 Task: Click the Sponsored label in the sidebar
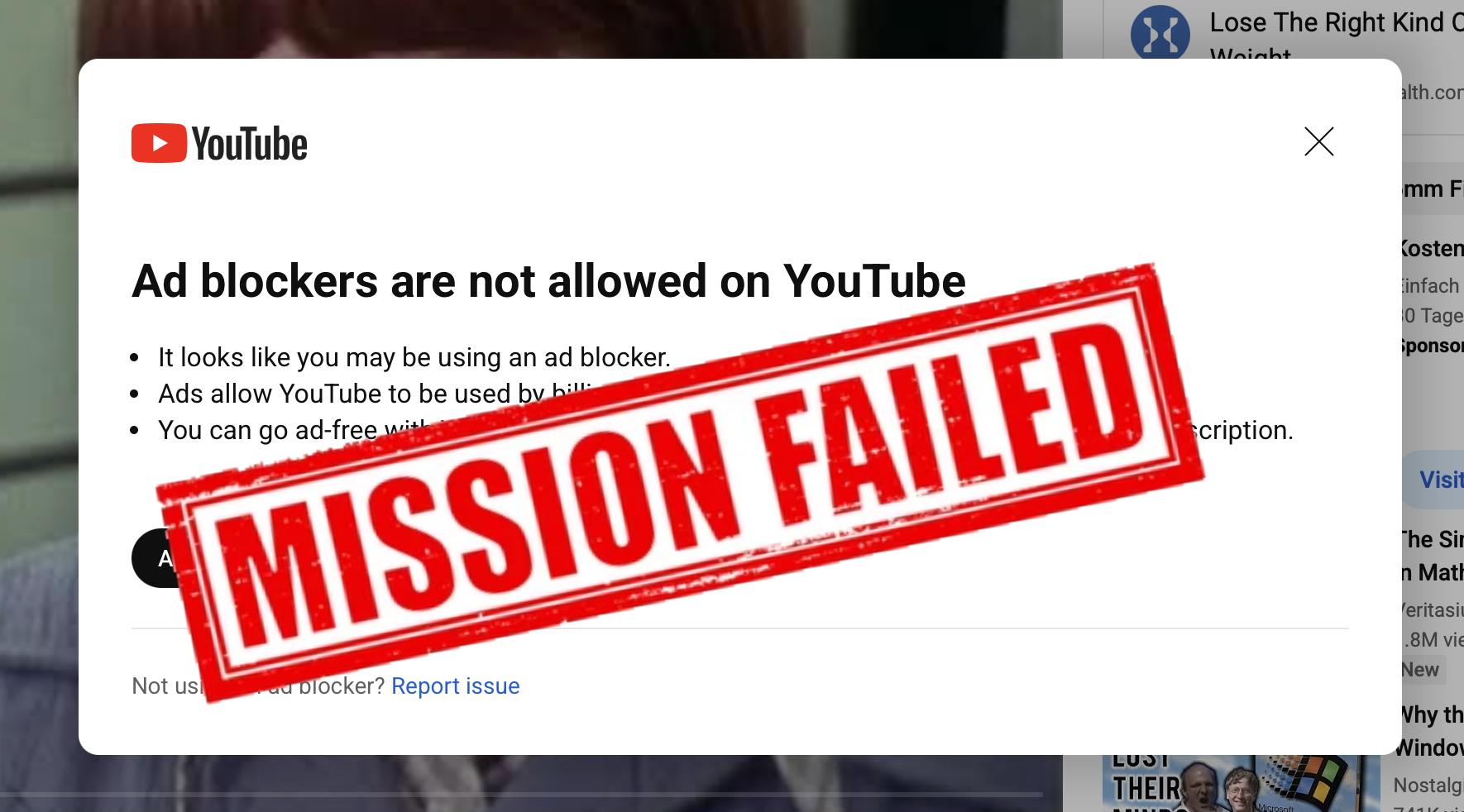coord(1433,346)
